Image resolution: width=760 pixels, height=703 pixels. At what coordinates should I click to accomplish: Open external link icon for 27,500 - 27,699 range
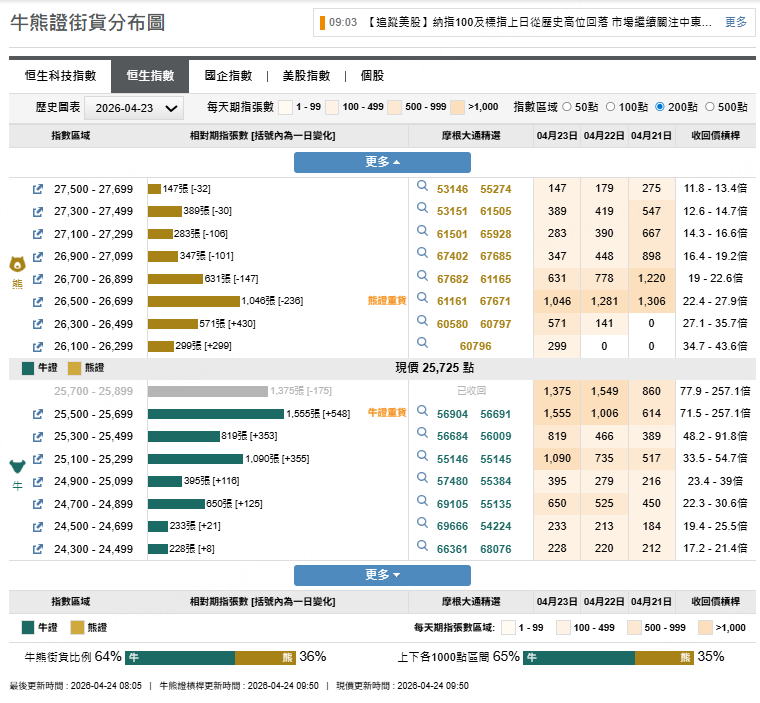pos(38,189)
